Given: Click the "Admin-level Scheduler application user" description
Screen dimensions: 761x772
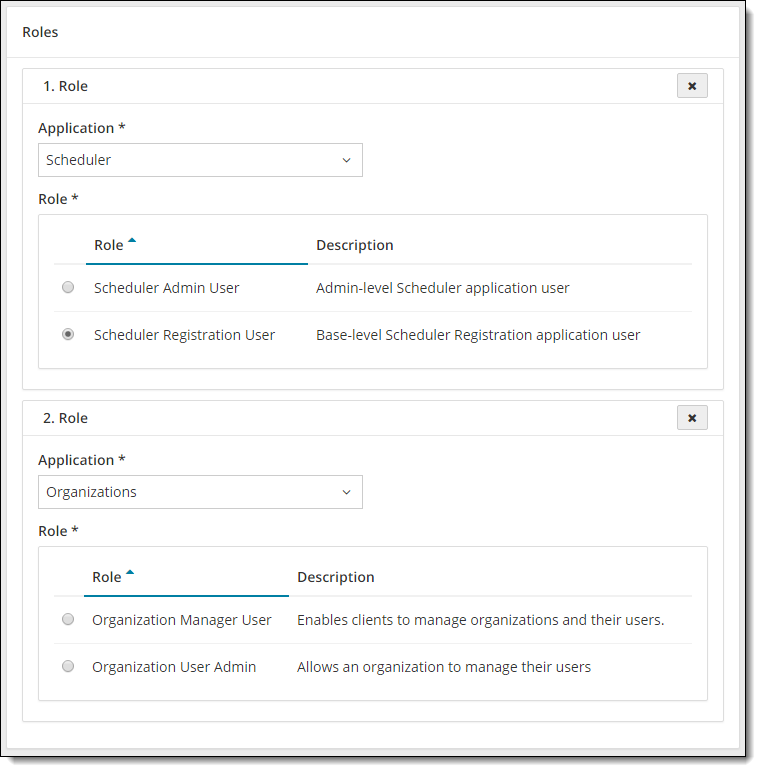Looking at the screenshot, I should (x=443, y=288).
